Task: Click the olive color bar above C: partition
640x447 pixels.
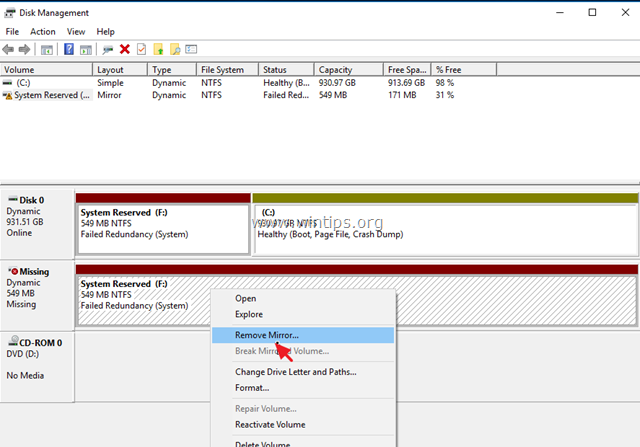Action: coord(445,198)
